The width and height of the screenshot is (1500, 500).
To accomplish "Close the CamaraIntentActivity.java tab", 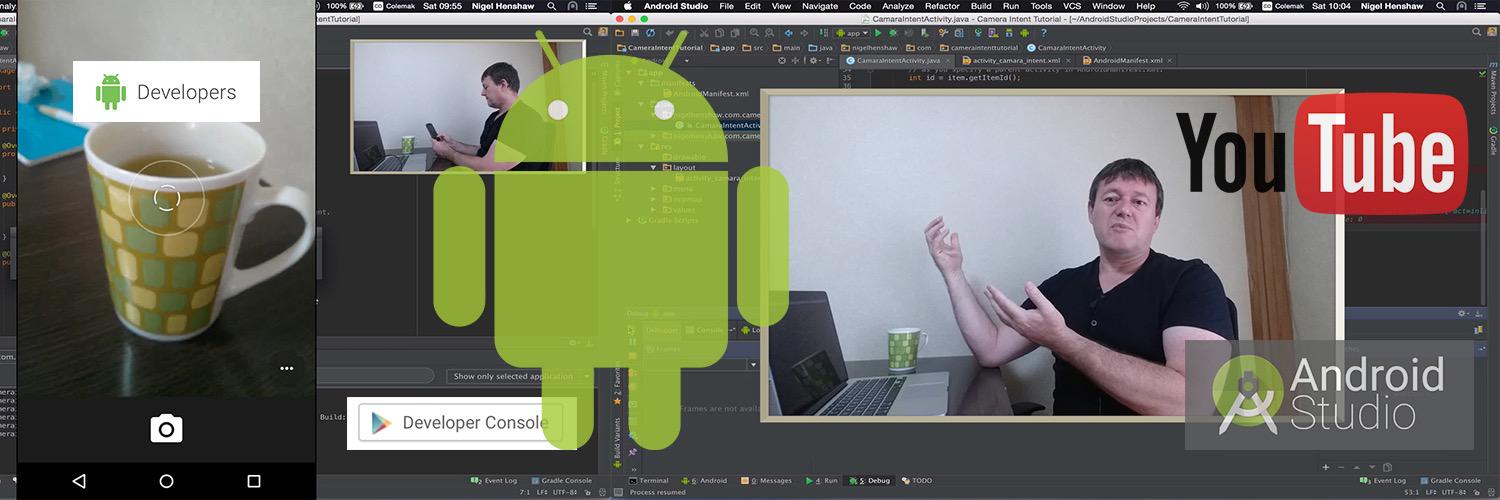I will point(948,60).
